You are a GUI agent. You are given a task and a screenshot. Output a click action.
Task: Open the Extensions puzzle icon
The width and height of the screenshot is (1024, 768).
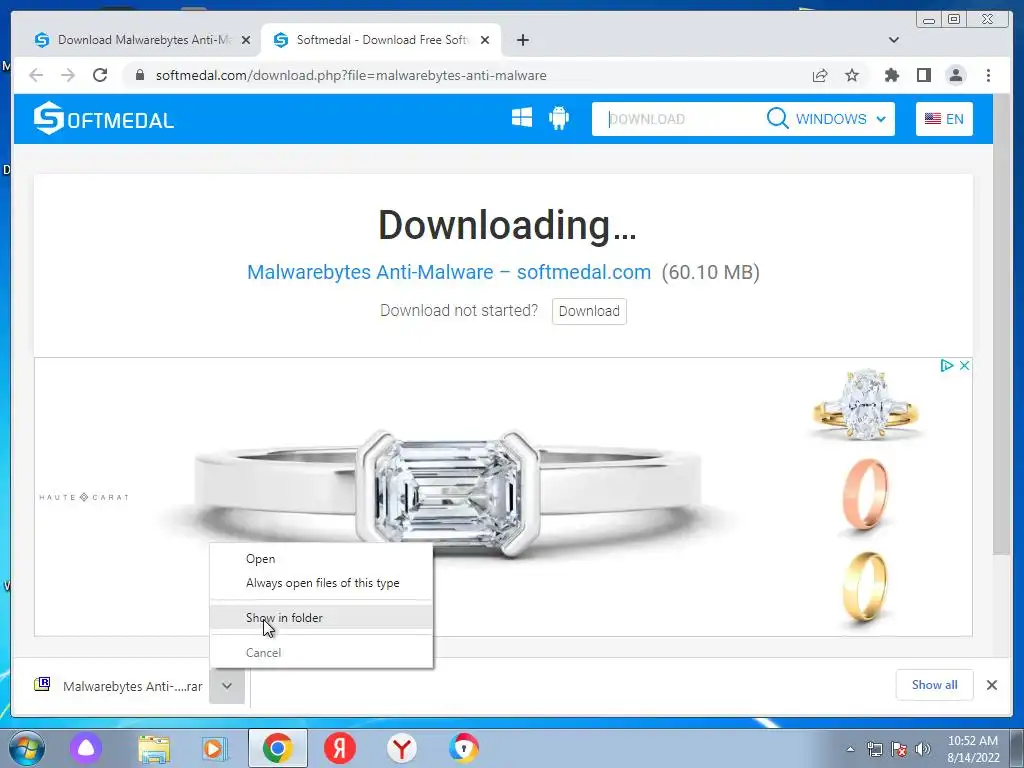click(x=891, y=75)
